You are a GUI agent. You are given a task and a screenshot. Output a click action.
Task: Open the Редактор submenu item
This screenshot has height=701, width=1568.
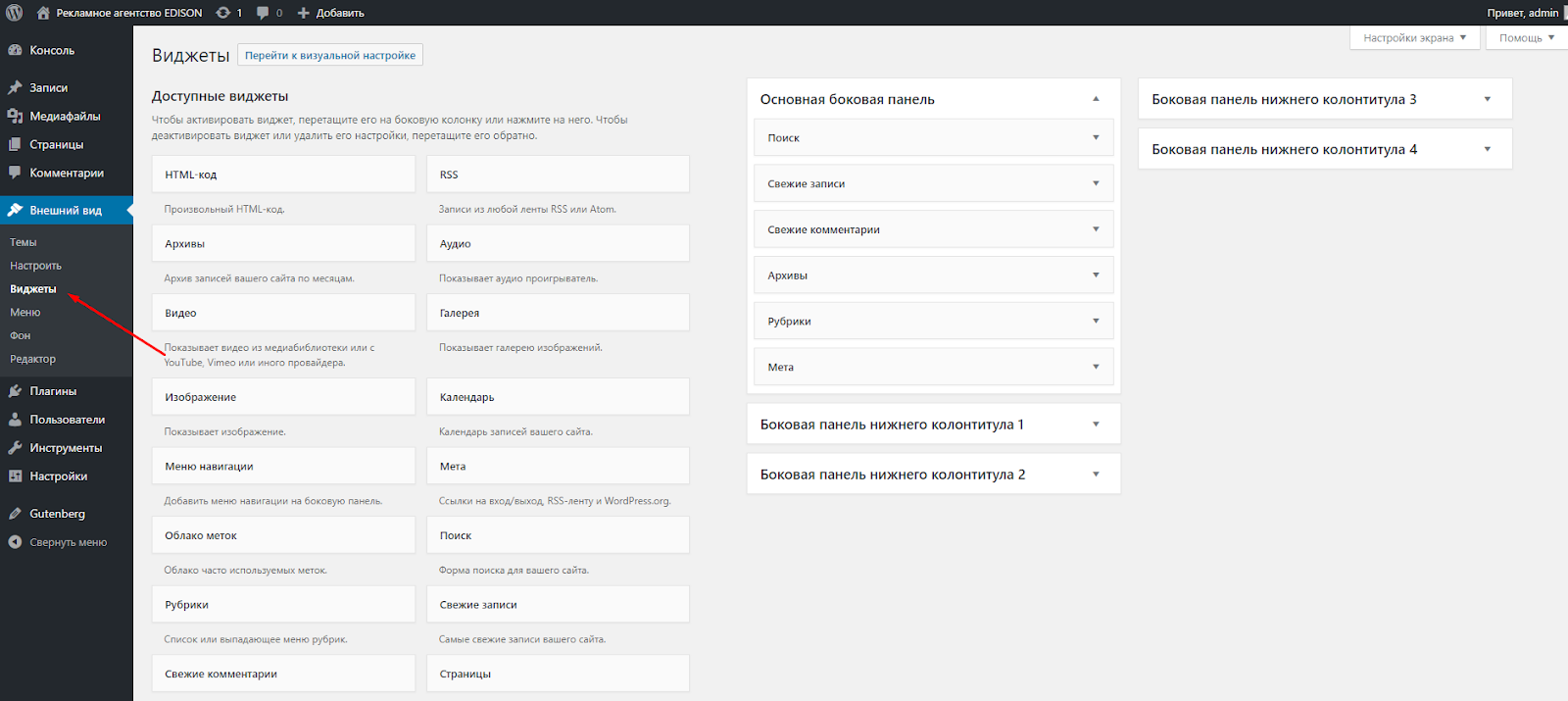(33, 359)
